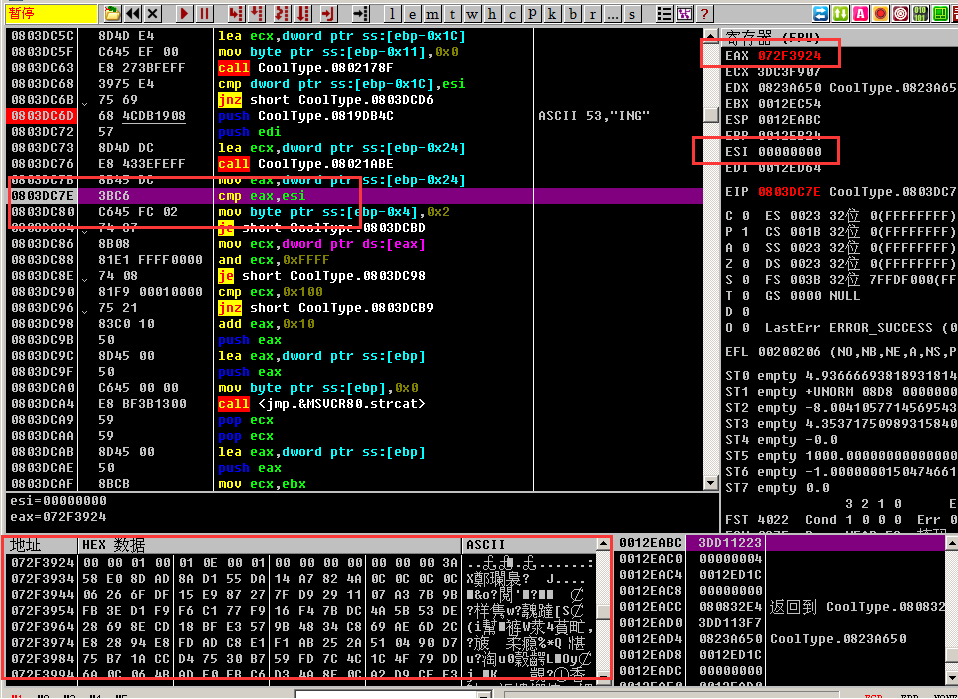Restart the debugged program with rewind icon
The width and height of the screenshot is (958, 699).
coord(133,14)
